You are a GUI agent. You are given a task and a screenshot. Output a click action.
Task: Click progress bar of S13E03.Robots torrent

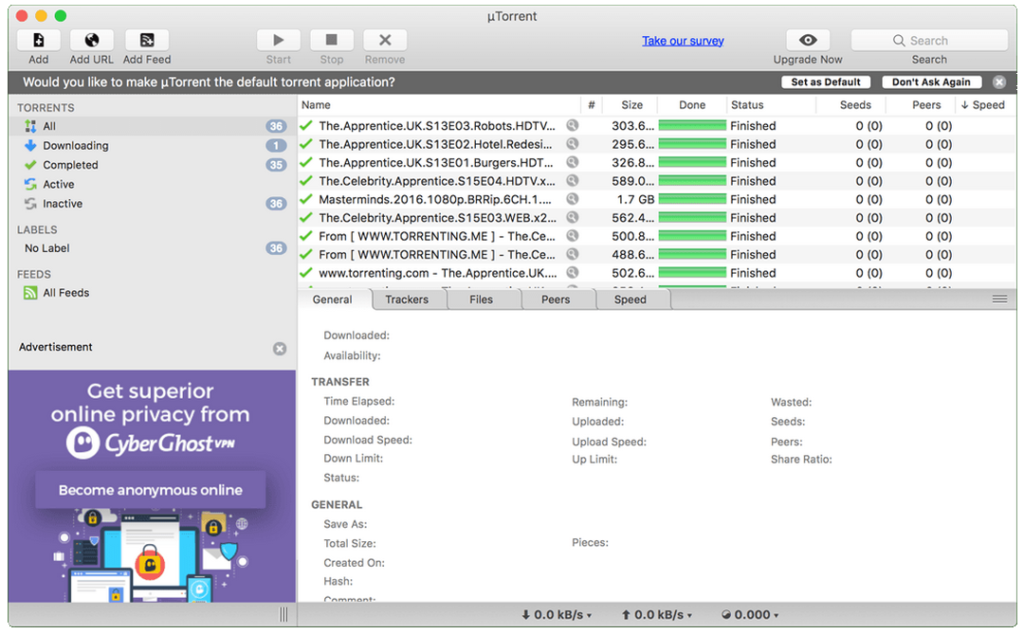(692, 125)
